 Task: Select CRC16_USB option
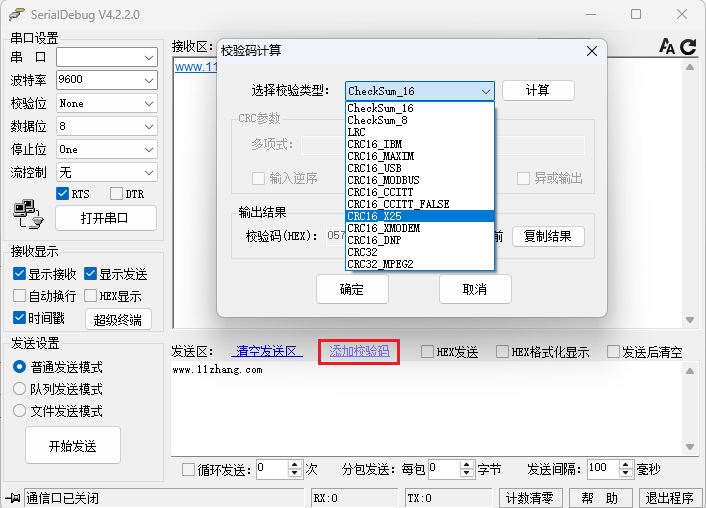click(420, 168)
